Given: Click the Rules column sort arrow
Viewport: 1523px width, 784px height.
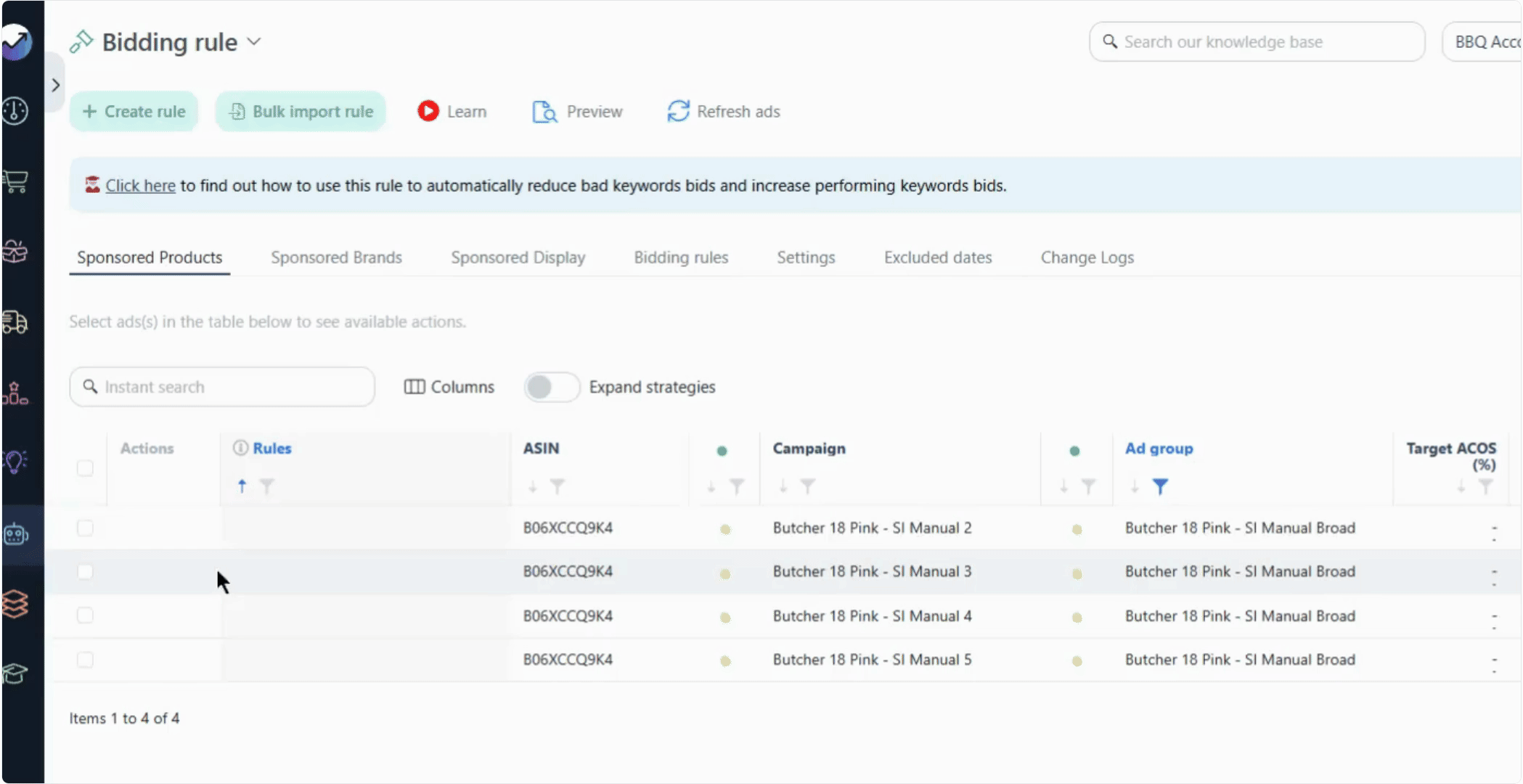Looking at the screenshot, I should 242,486.
